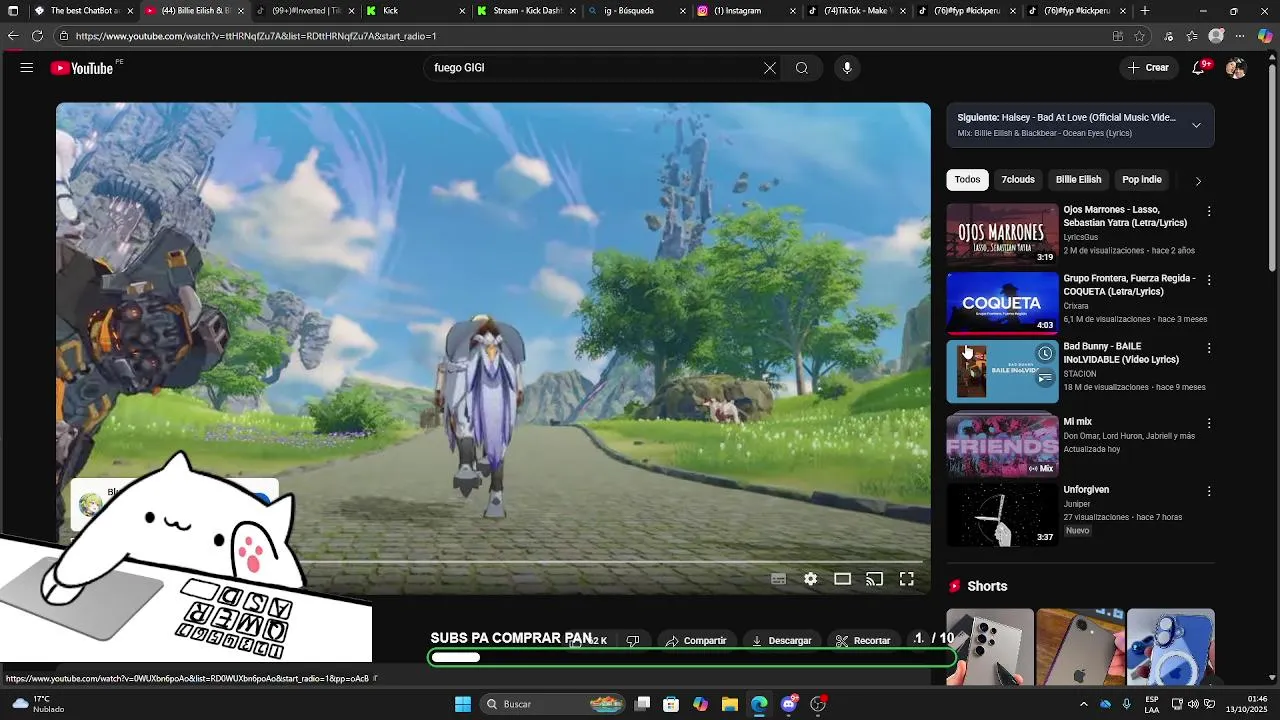
Task: Add Bad Bunny video to the queue
Action: tap(1045, 378)
